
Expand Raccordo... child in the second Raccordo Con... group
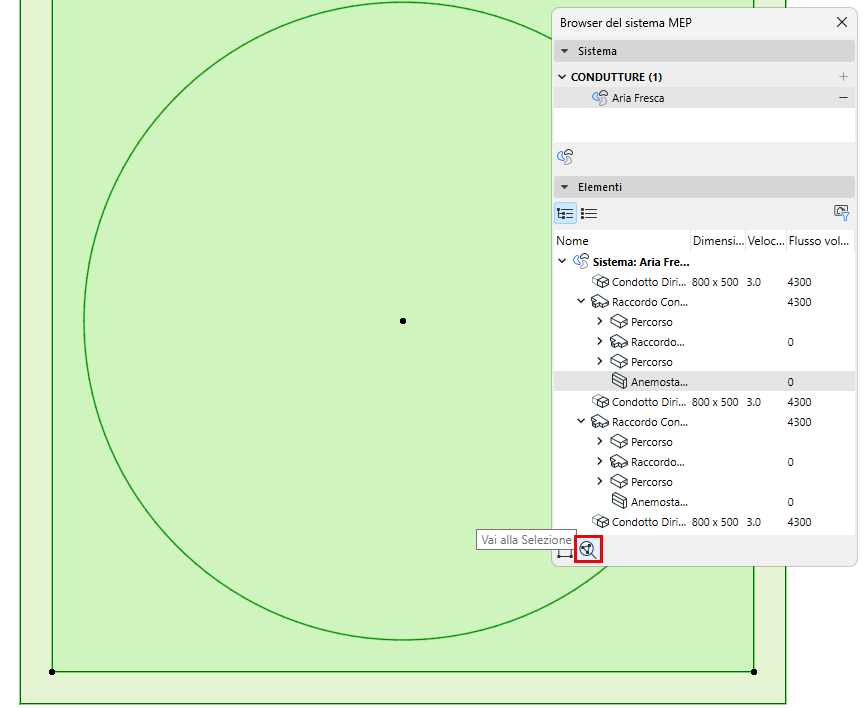coord(600,461)
